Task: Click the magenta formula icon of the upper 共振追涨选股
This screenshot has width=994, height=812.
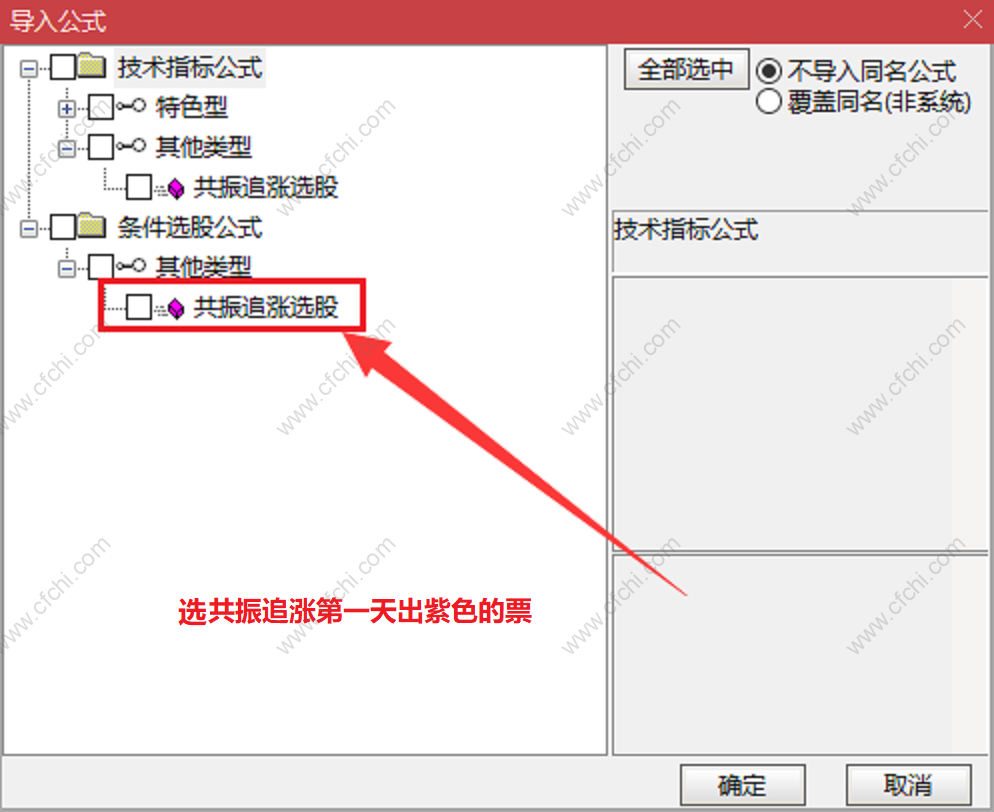Action: 172,188
